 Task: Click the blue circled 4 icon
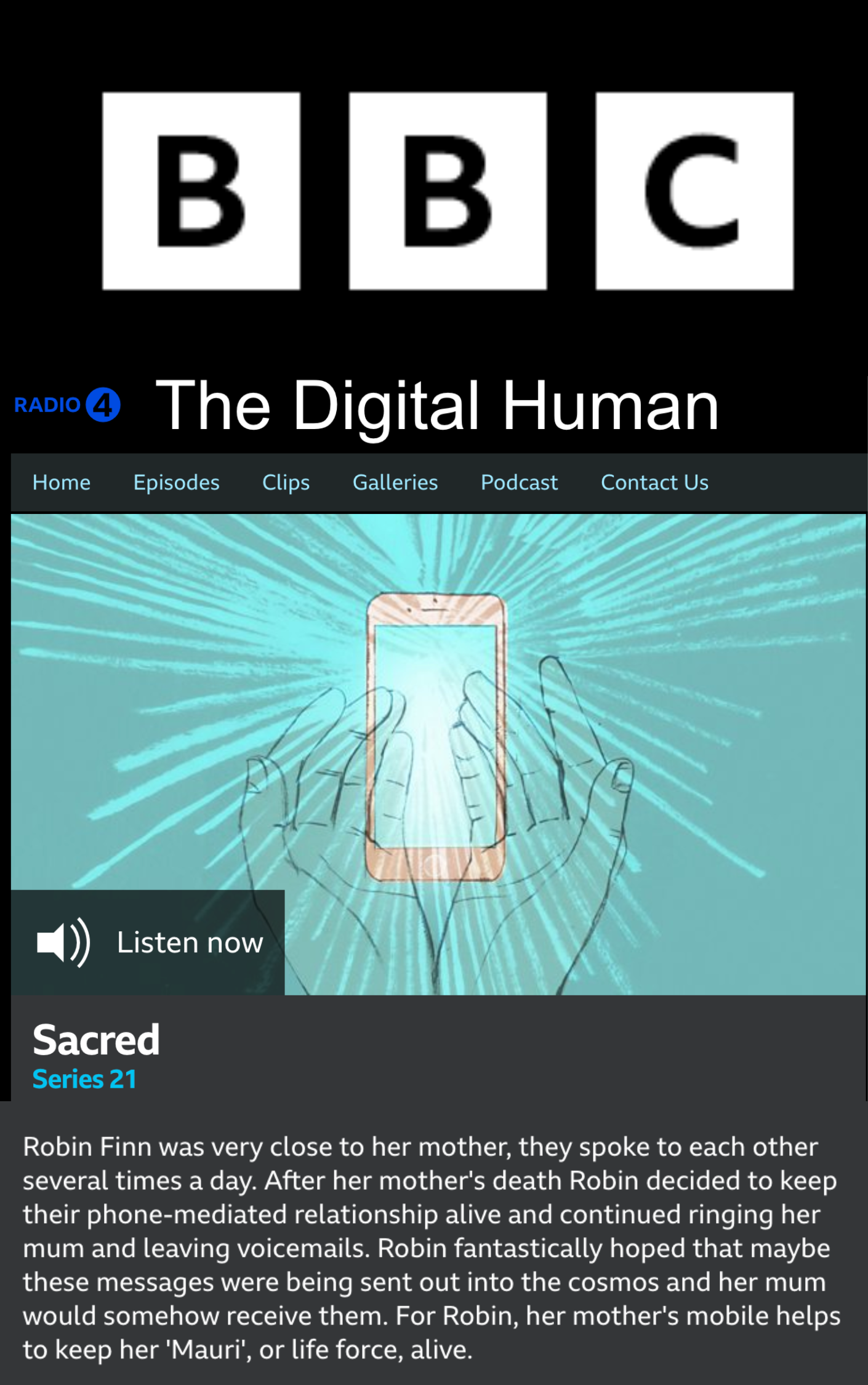(103, 405)
